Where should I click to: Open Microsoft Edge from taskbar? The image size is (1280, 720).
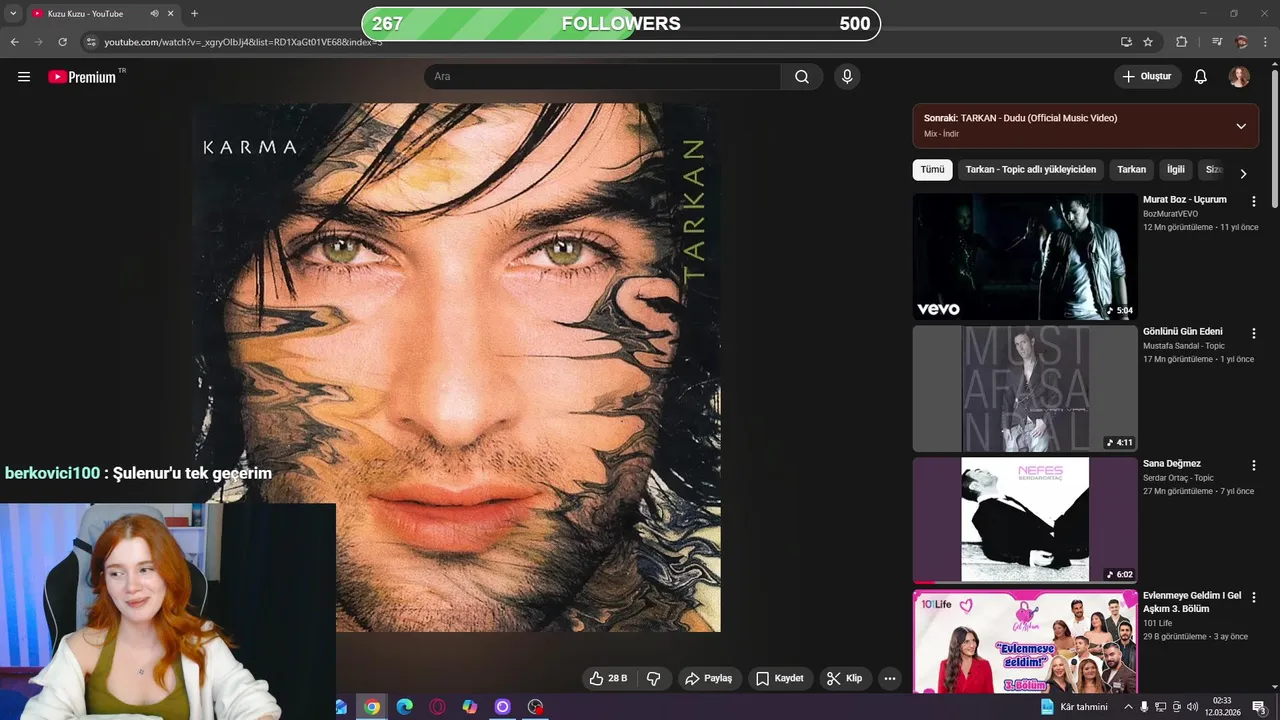pyautogui.click(x=404, y=707)
